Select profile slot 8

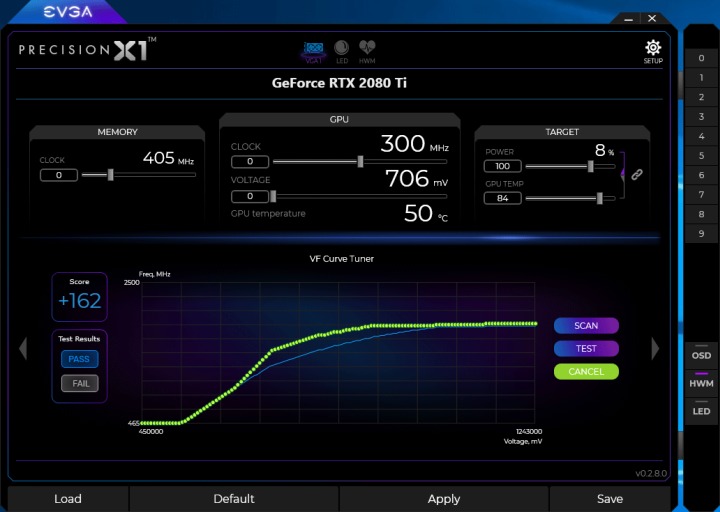point(701,214)
